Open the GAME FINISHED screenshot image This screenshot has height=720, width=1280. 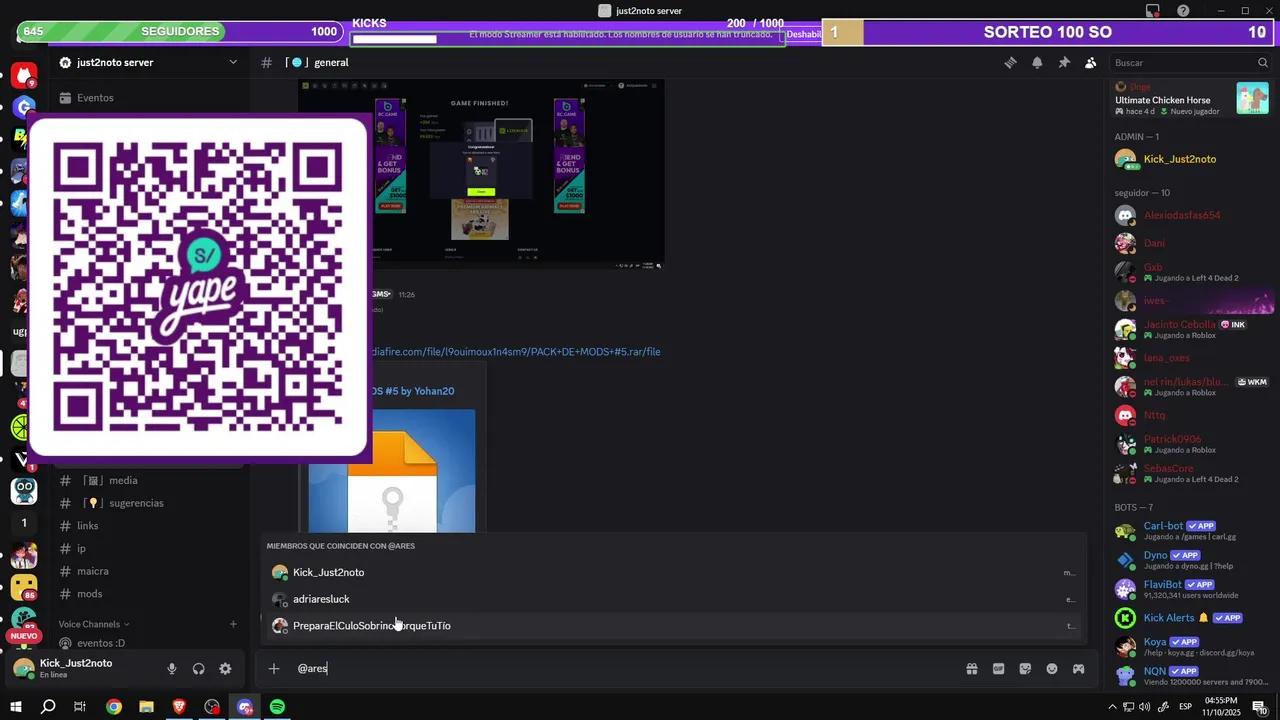tap(481, 174)
